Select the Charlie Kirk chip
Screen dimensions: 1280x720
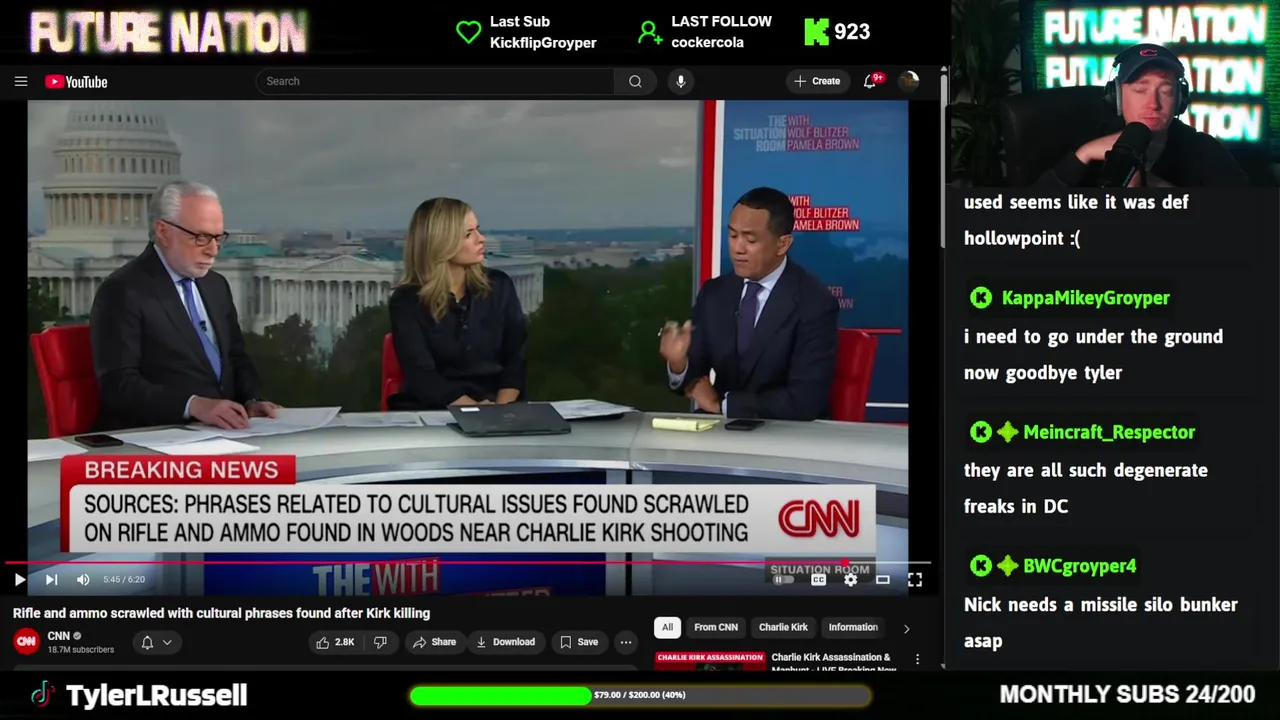[x=783, y=627]
